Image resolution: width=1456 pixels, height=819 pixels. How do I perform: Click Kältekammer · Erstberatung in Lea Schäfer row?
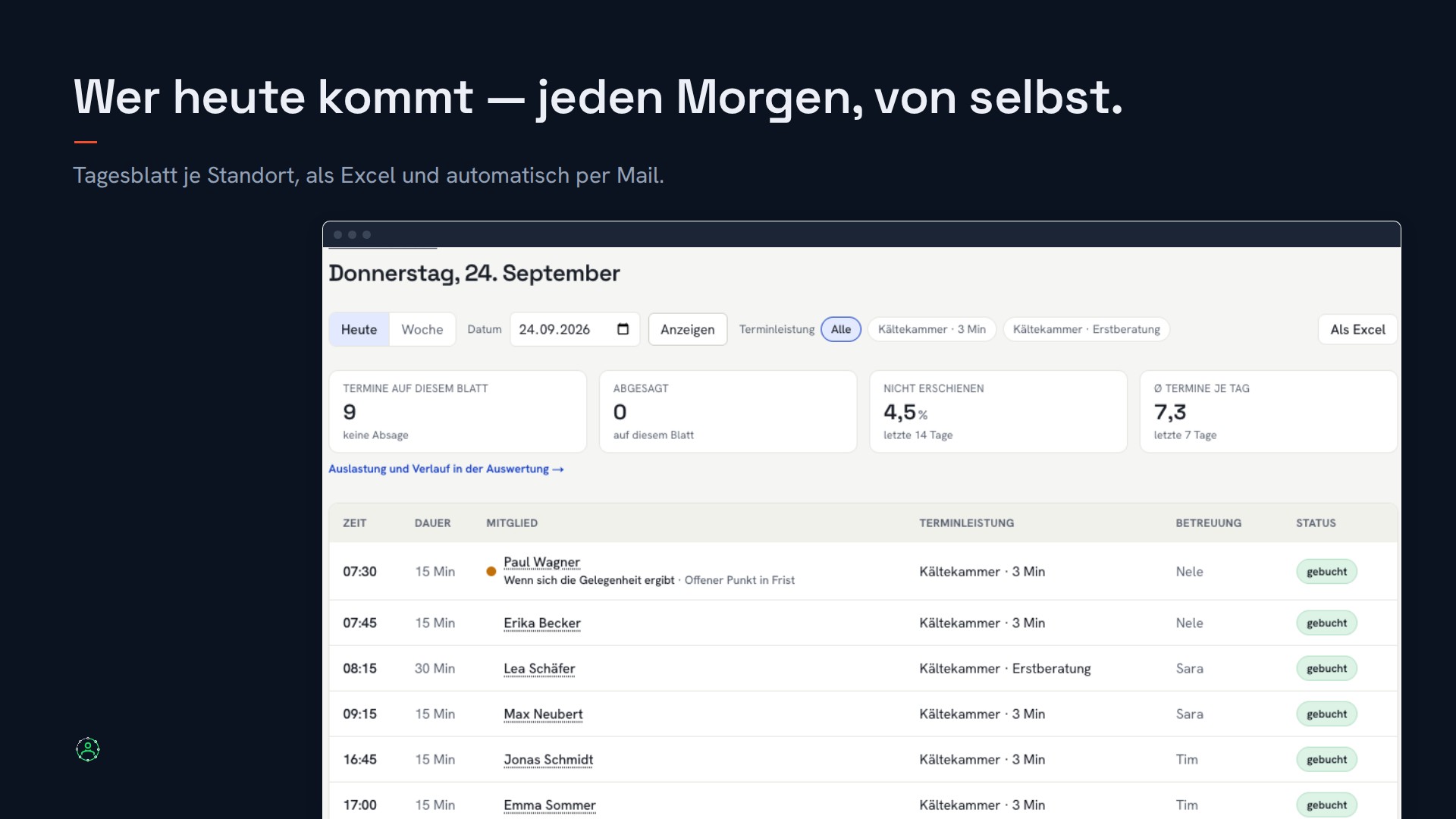[1005, 668]
